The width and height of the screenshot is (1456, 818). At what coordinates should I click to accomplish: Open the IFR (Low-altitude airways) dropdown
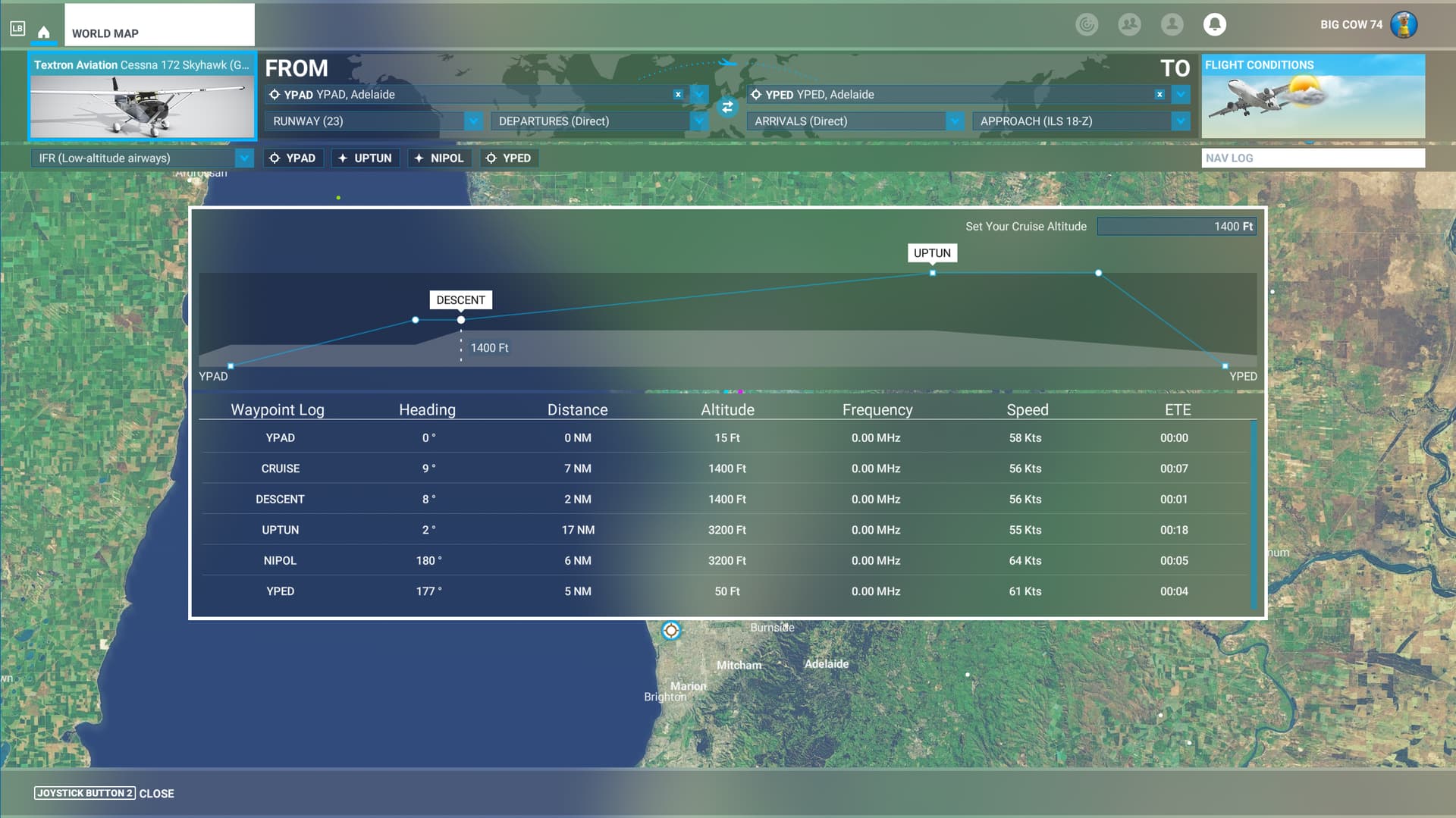point(243,158)
